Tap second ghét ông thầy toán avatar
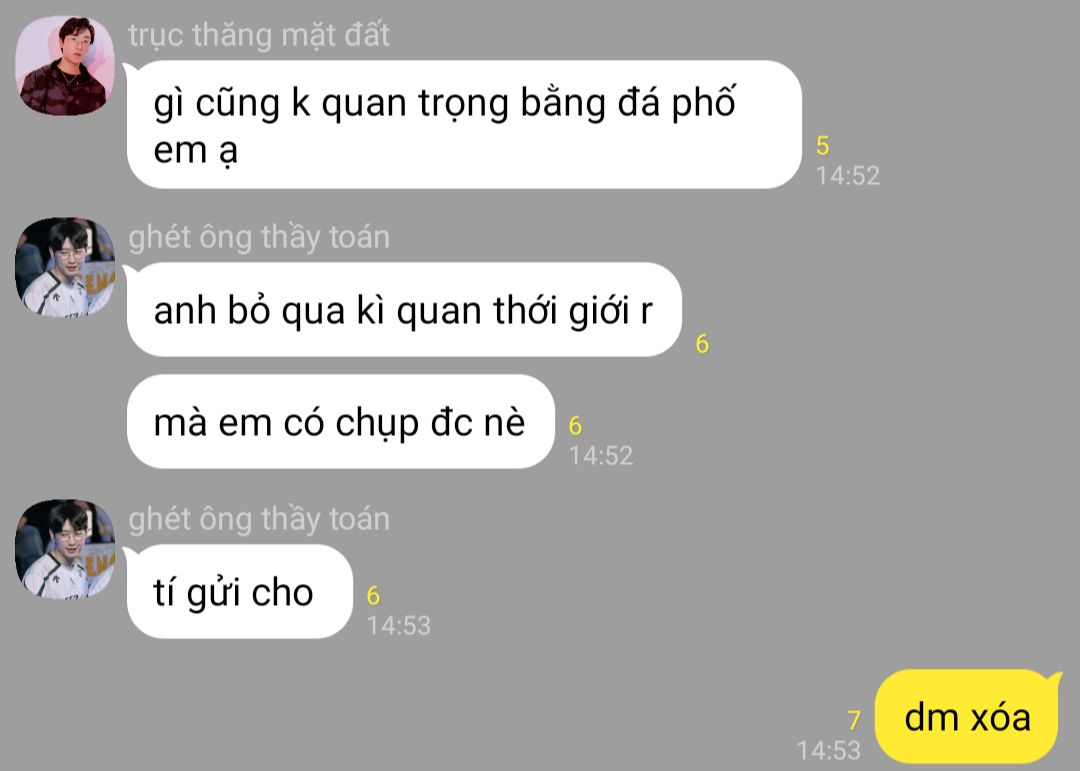The width and height of the screenshot is (1080, 771). tap(65, 549)
